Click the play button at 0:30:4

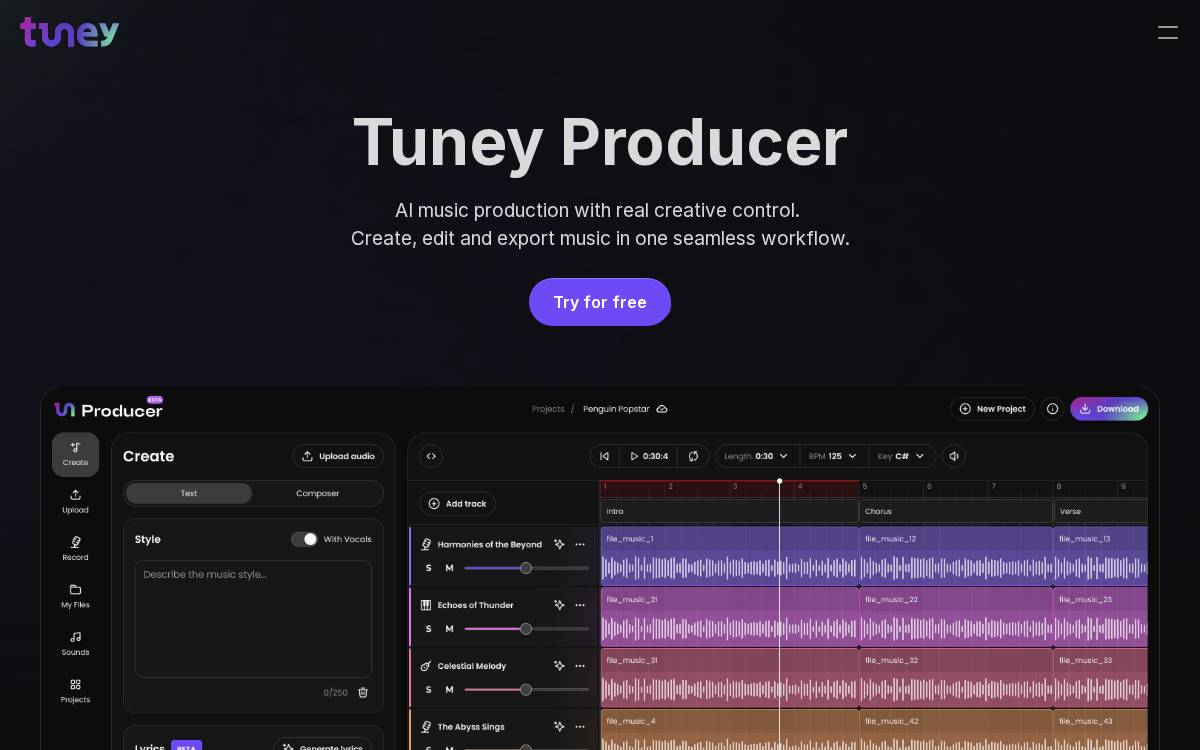pos(648,456)
